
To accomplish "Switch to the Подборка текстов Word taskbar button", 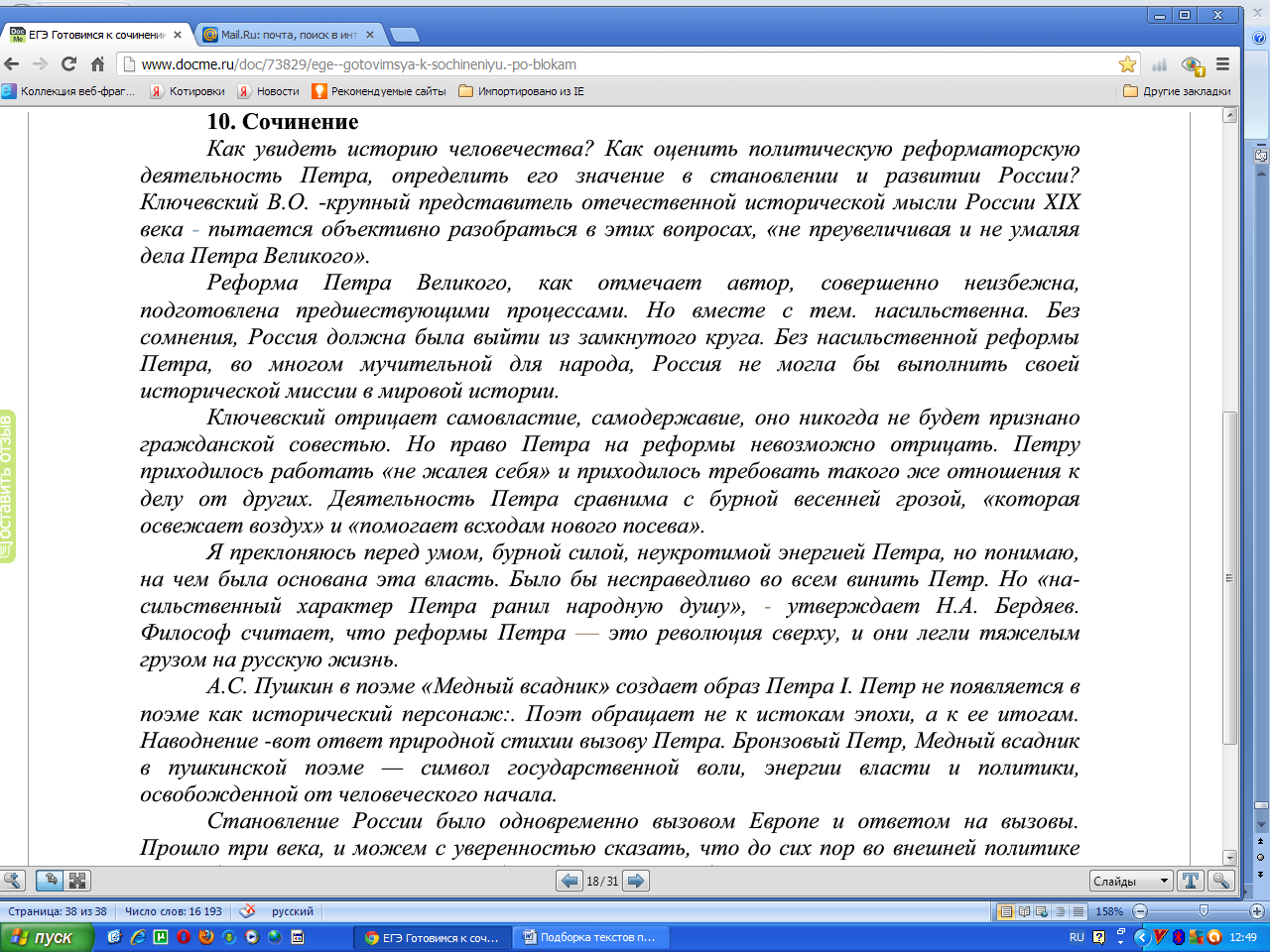I will click(591, 937).
